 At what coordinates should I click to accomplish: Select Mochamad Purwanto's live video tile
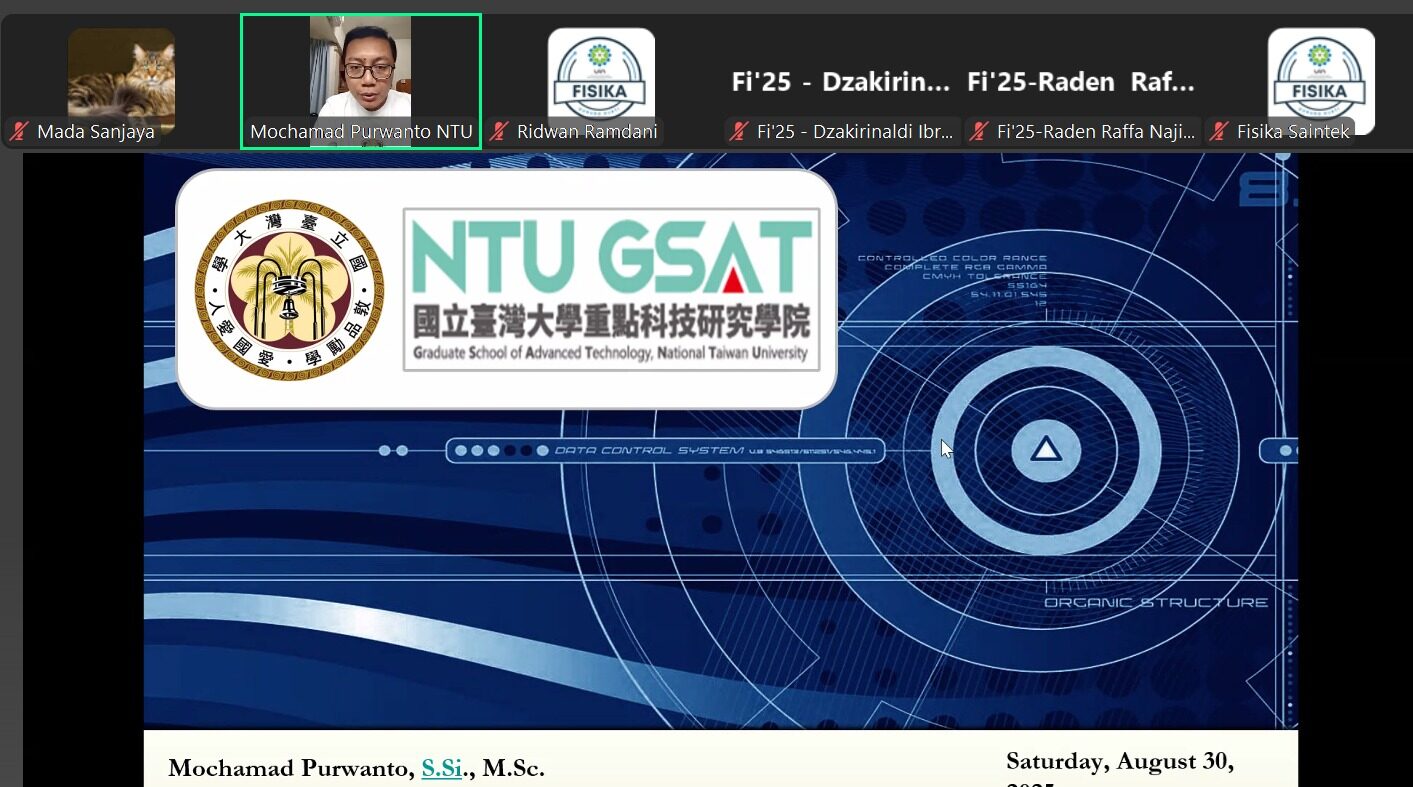tap(360, 70)
